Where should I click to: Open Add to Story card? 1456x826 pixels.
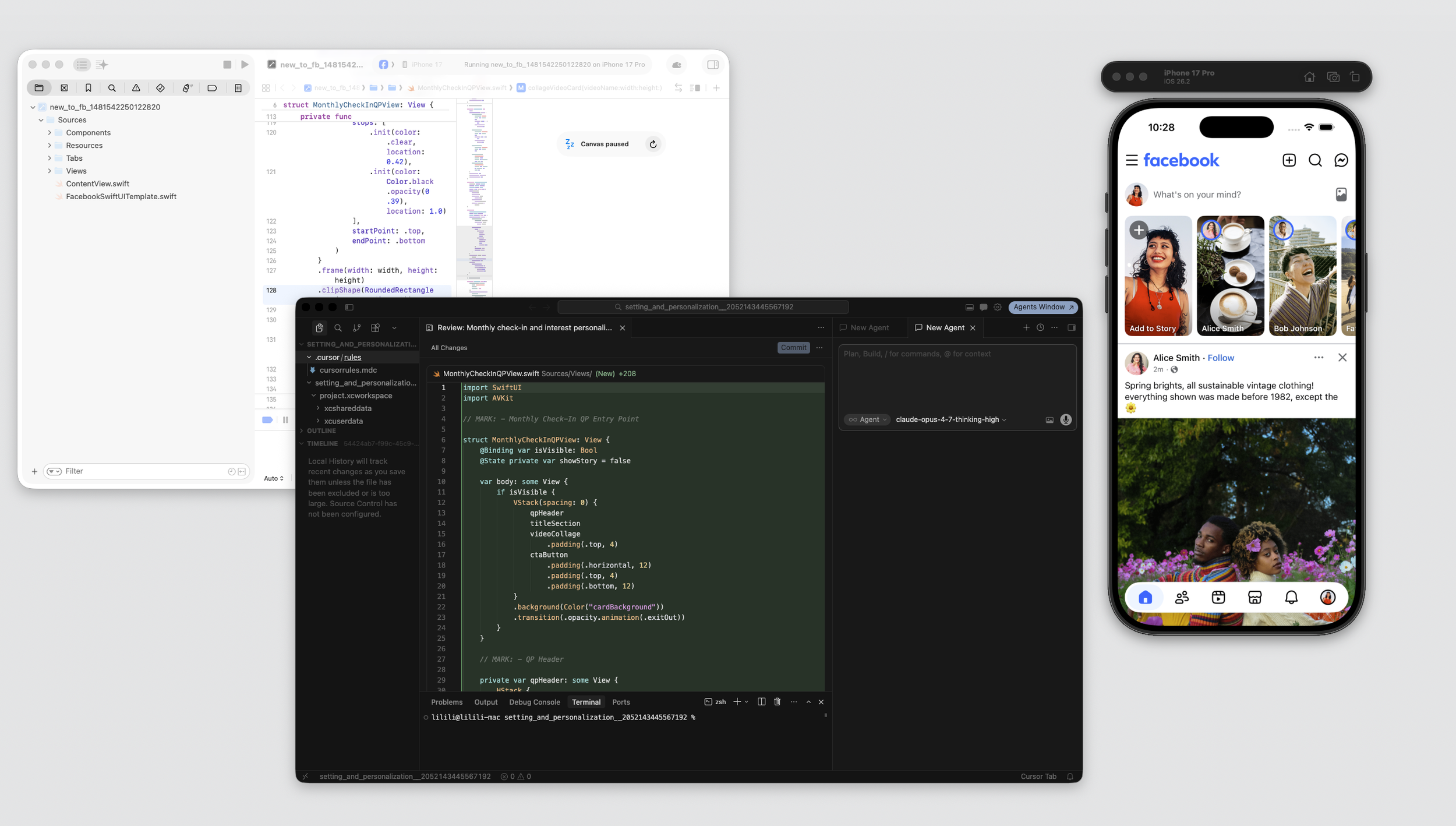point(1158,276)
